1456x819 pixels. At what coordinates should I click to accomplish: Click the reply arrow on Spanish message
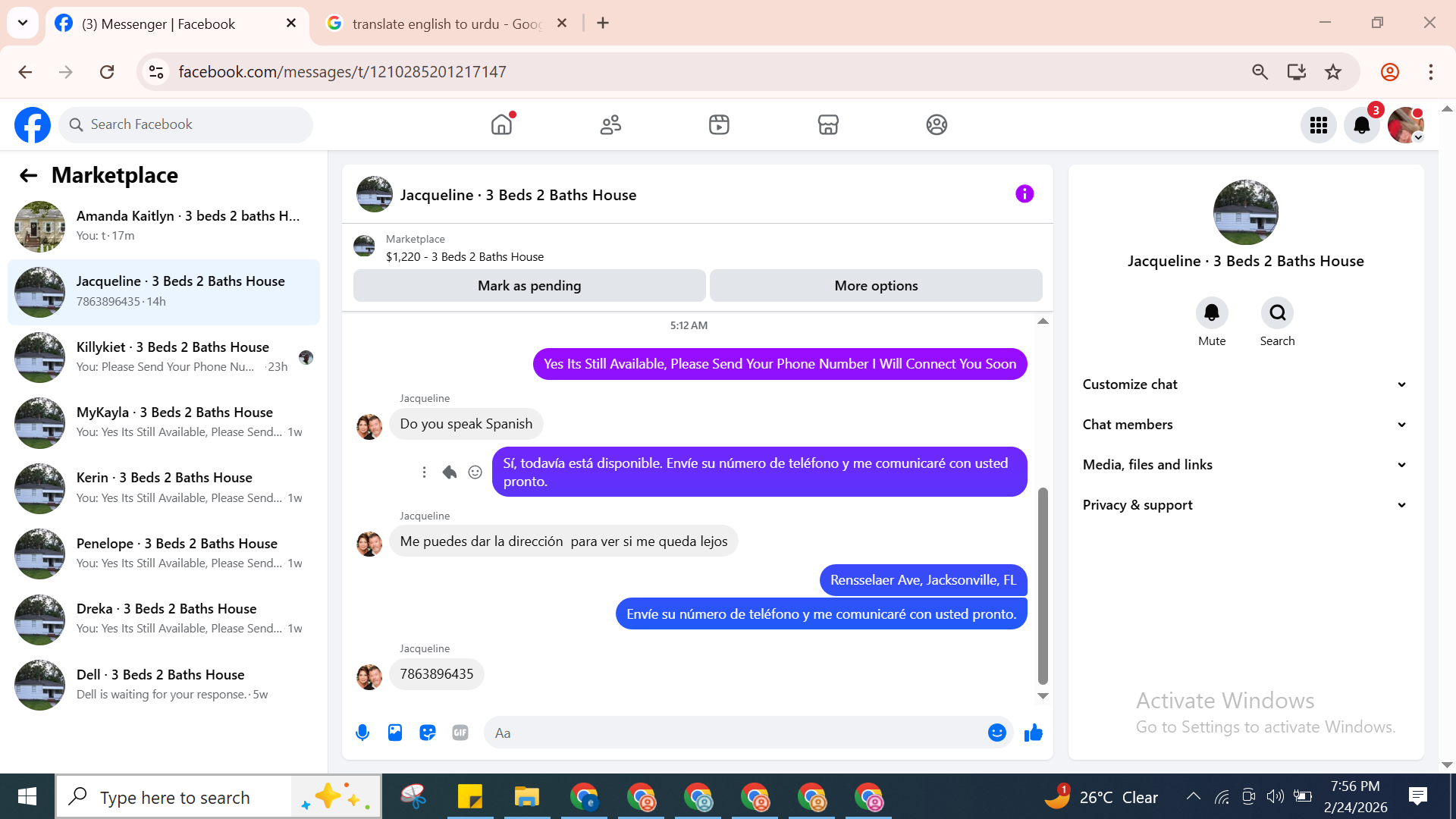[x=450, y=472]
